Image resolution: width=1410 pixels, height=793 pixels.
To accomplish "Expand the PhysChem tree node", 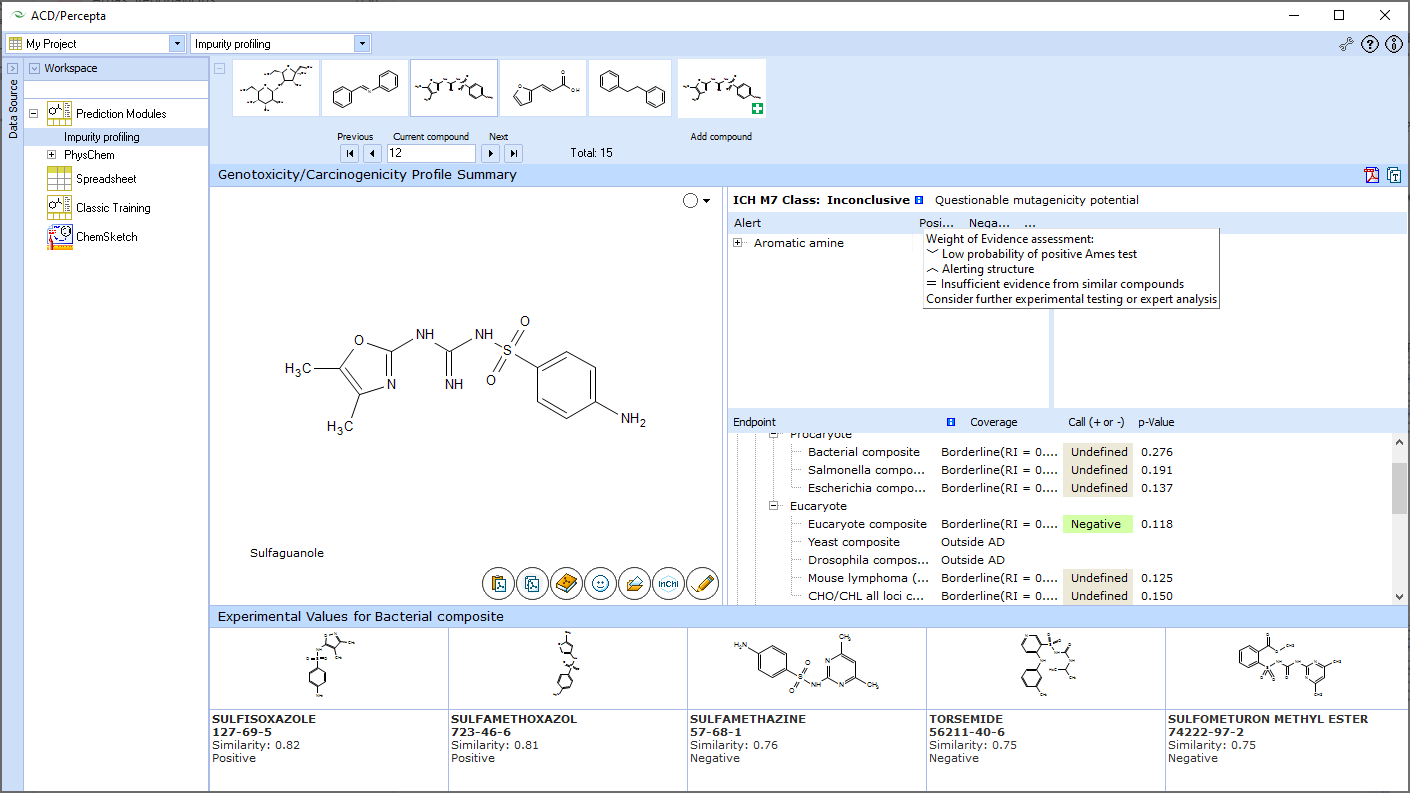I will [52, 155].
